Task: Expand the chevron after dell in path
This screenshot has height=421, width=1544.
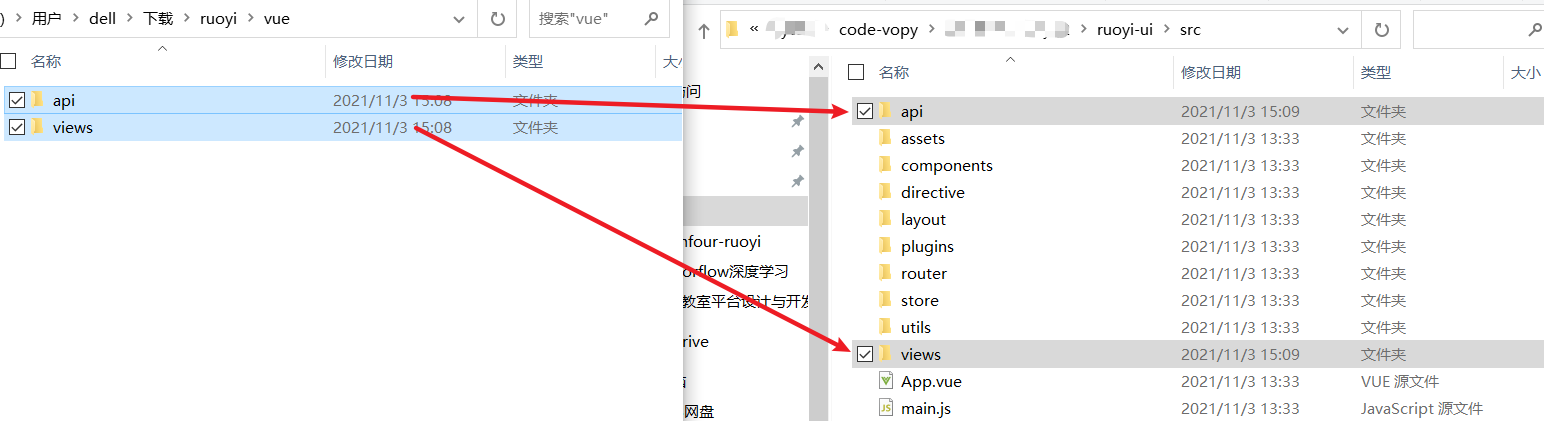Action: click(131, 18)
